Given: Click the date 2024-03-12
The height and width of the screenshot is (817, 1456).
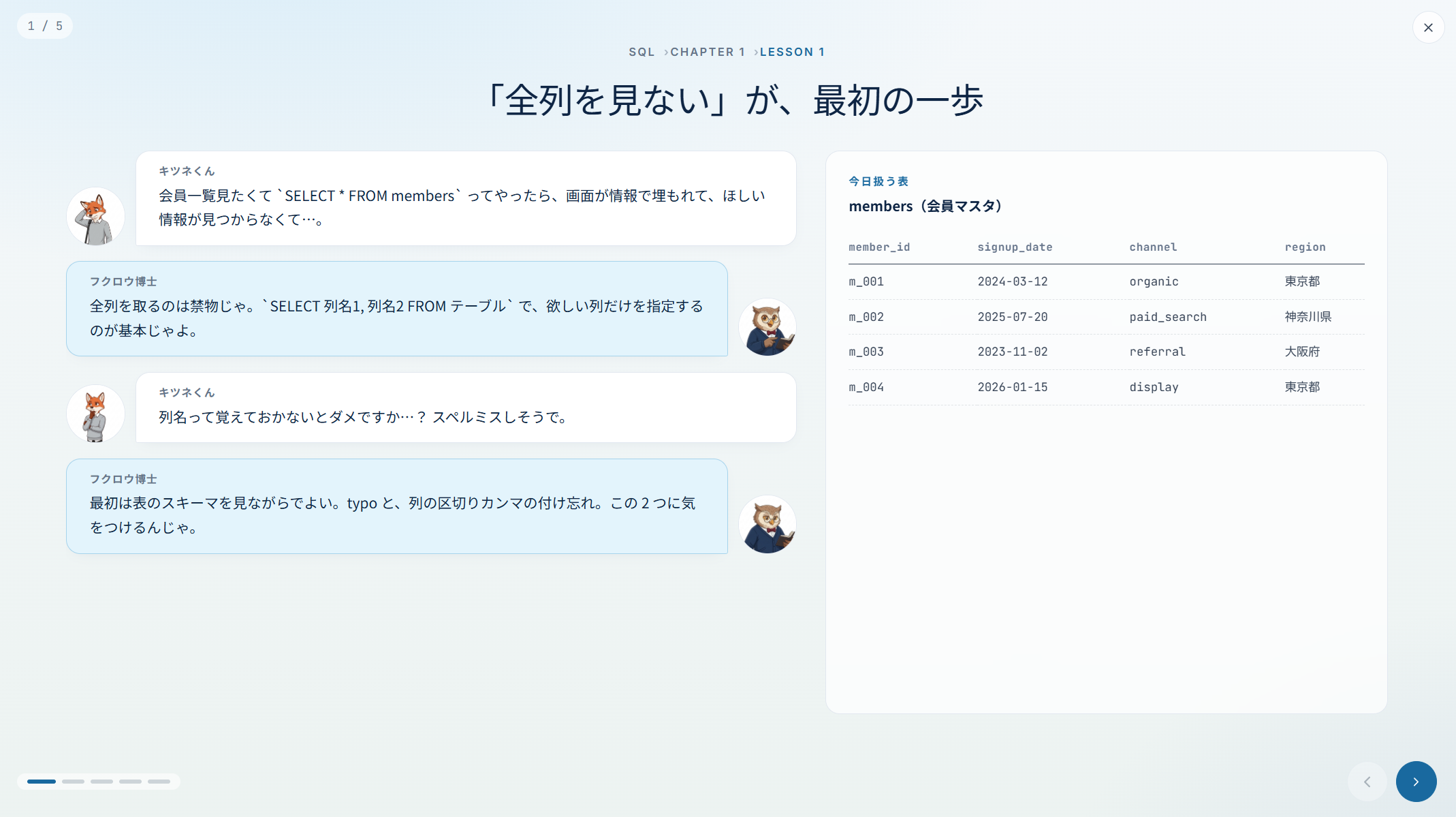Looking at the screenshot, I should [x=1013, y=281].
